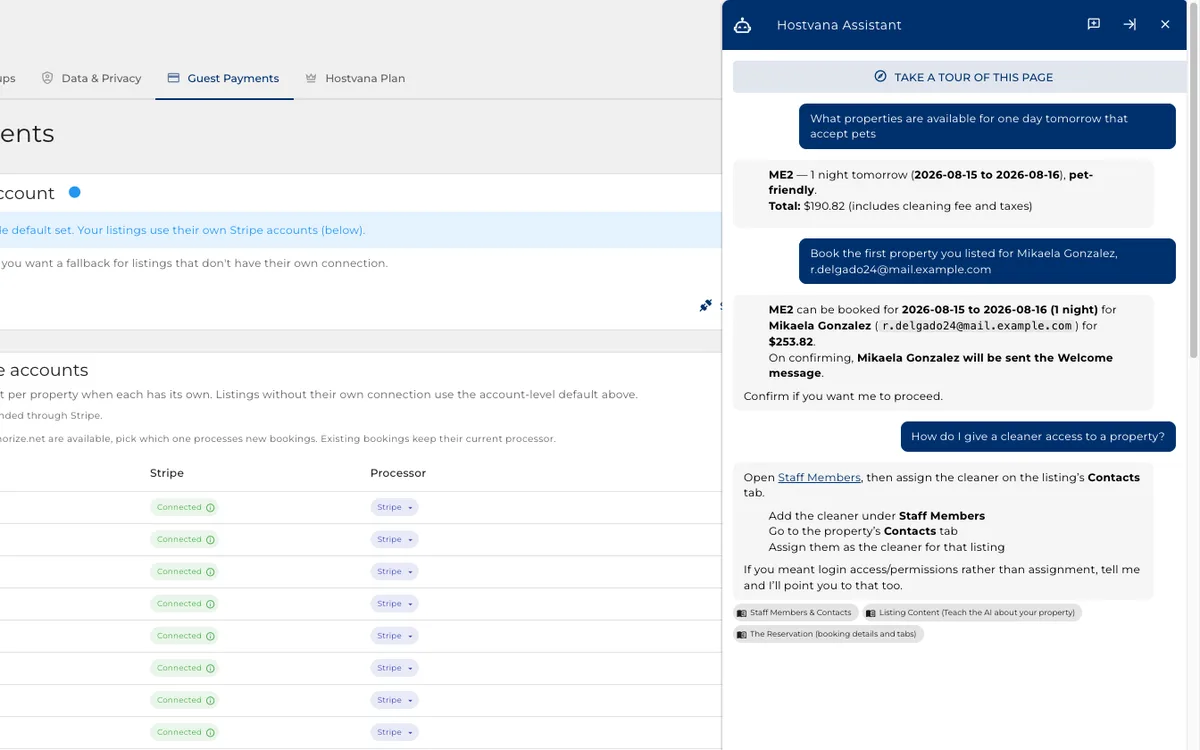The height and width of the screenshot is (750, 1200).
Task: Click the blue plug connection icon
Action: point(706,305)
